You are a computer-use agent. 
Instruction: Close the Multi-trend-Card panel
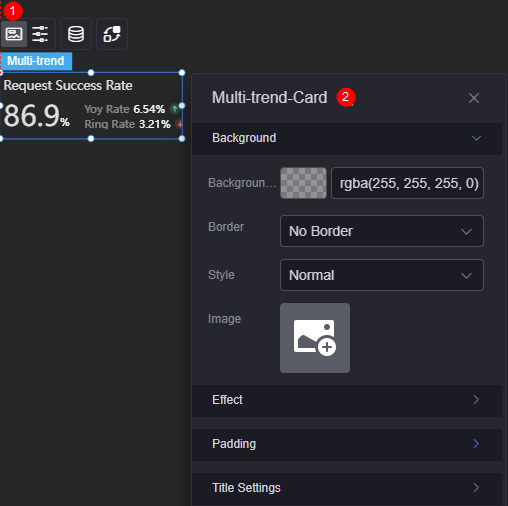[x=474, y=98]
